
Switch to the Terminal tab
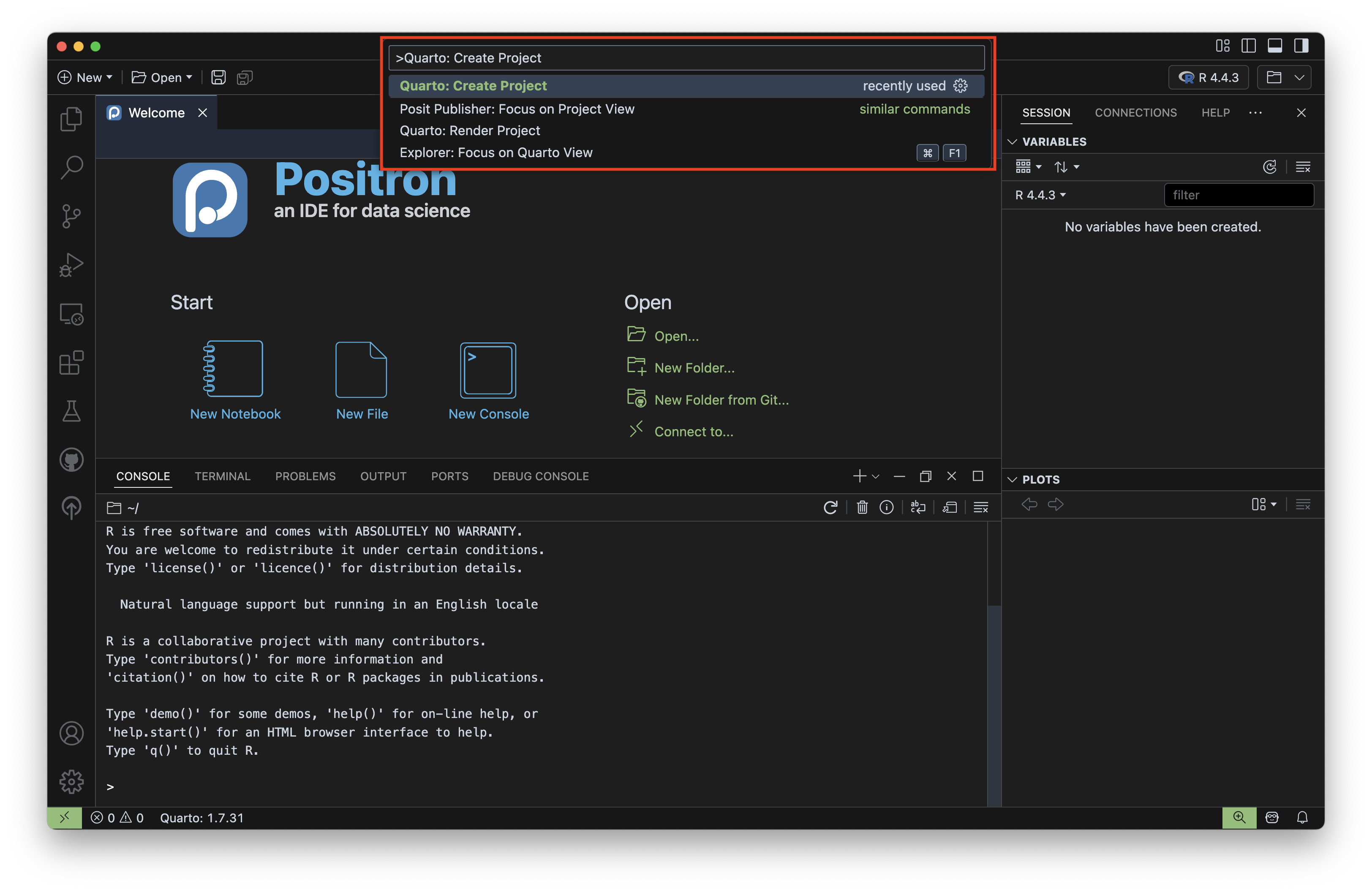pos(222,476)
